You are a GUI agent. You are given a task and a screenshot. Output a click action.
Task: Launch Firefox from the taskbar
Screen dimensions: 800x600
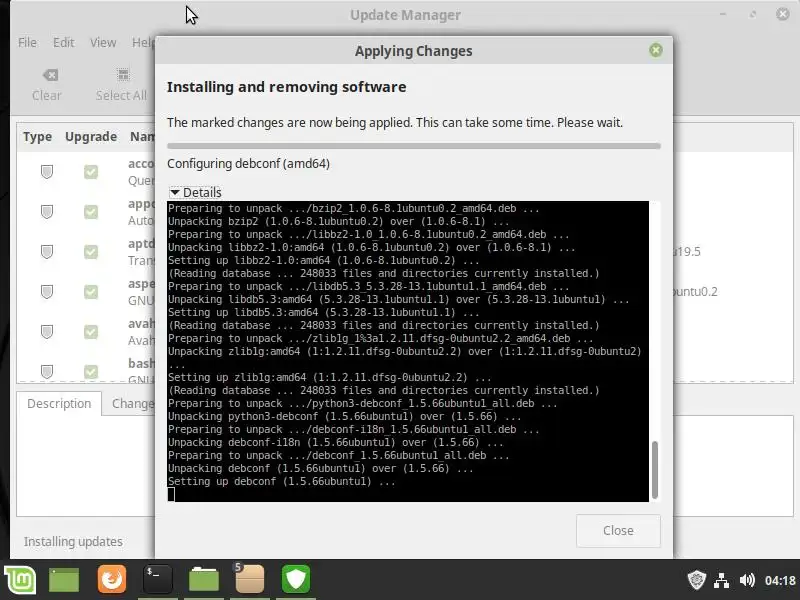112,579
